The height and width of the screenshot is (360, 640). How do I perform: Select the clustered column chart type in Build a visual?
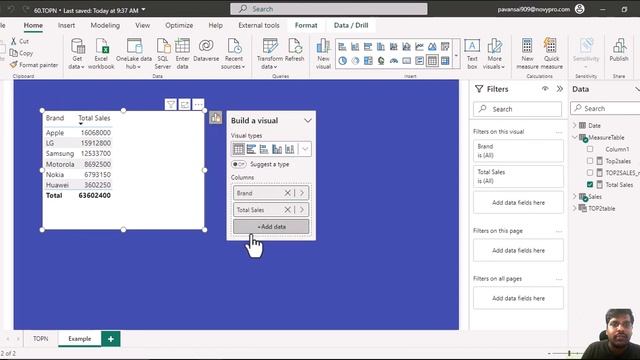(277, 149)
